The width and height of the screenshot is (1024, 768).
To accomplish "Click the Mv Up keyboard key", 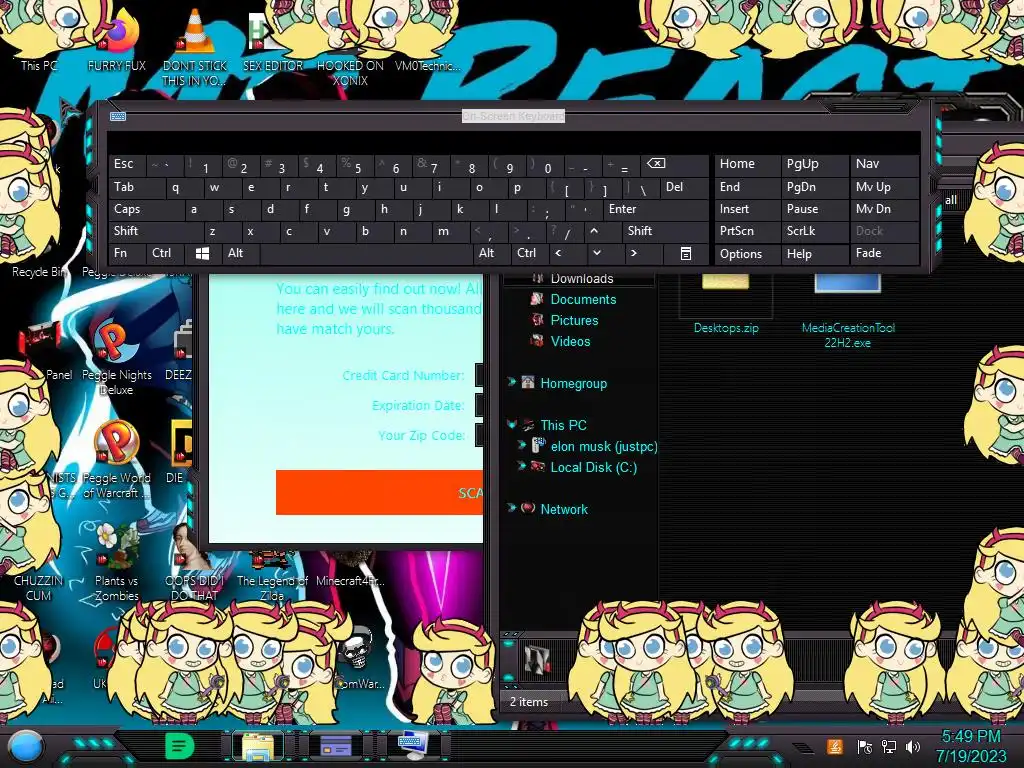I will (x=884, y=187).
